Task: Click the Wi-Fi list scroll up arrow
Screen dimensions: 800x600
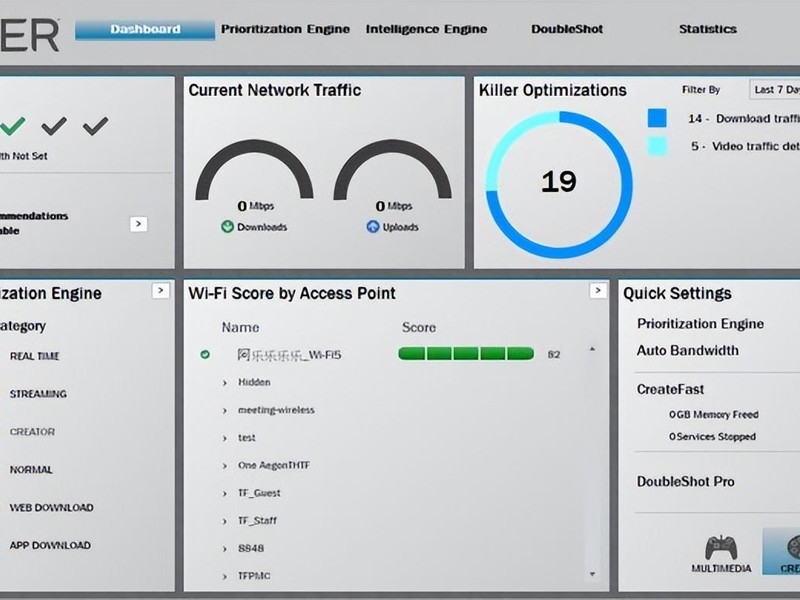Action: pos(592,349)
